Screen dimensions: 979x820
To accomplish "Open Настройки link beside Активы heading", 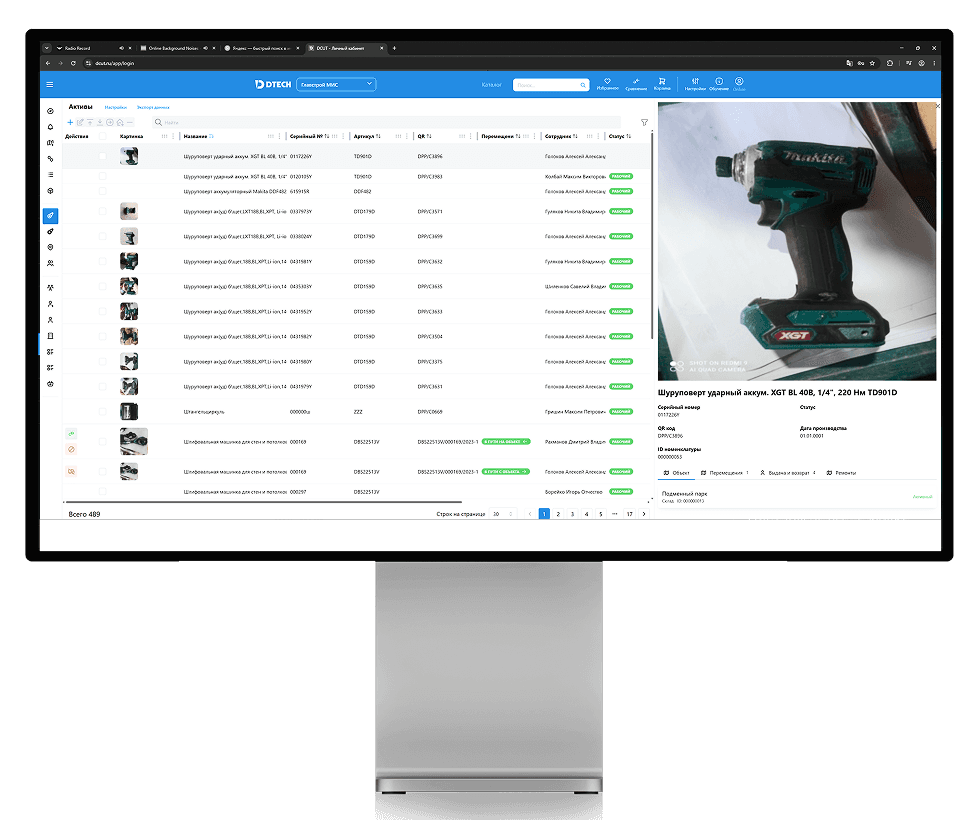I will (x=116, y=107).
